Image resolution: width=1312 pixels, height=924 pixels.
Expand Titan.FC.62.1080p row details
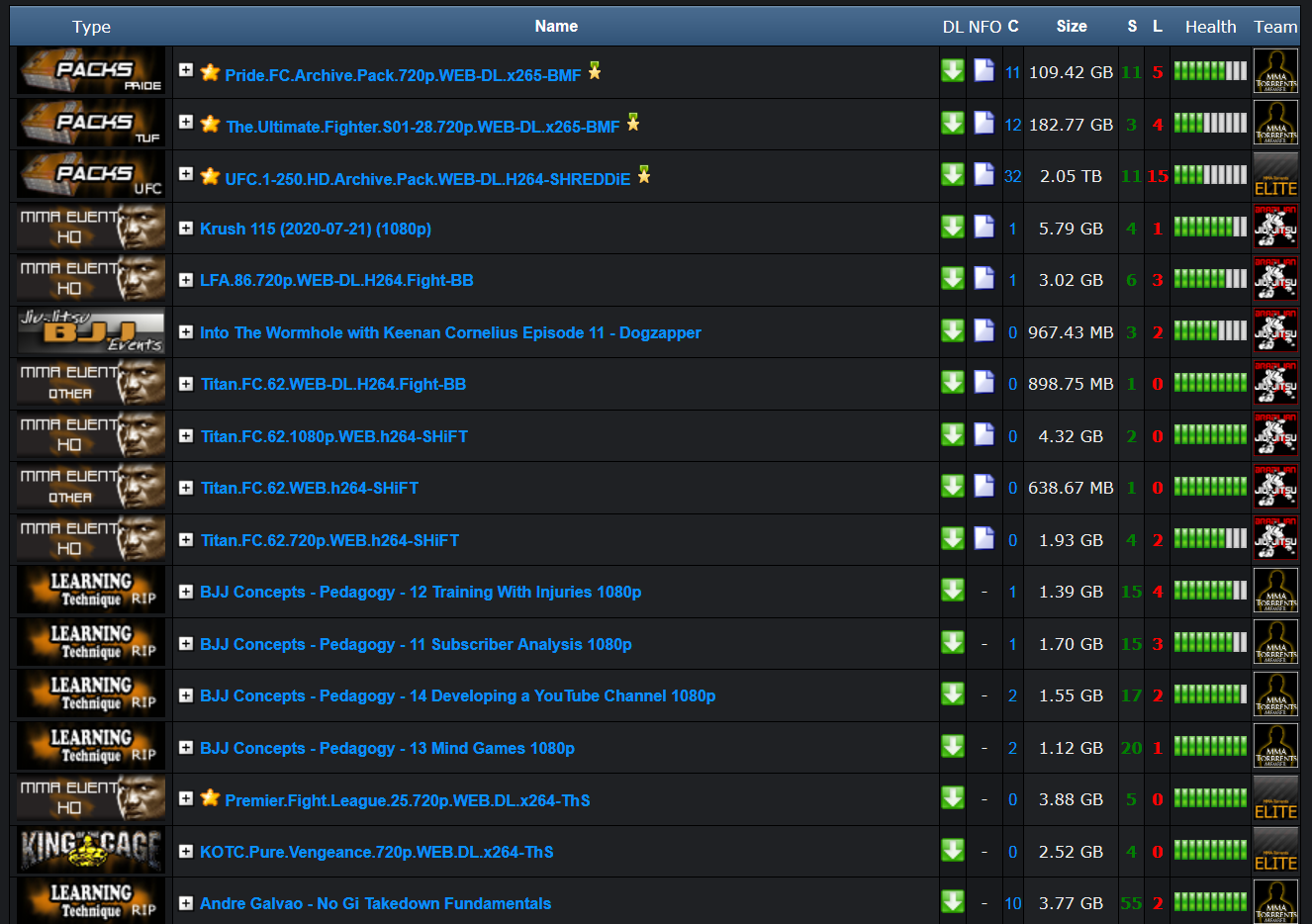186,435
